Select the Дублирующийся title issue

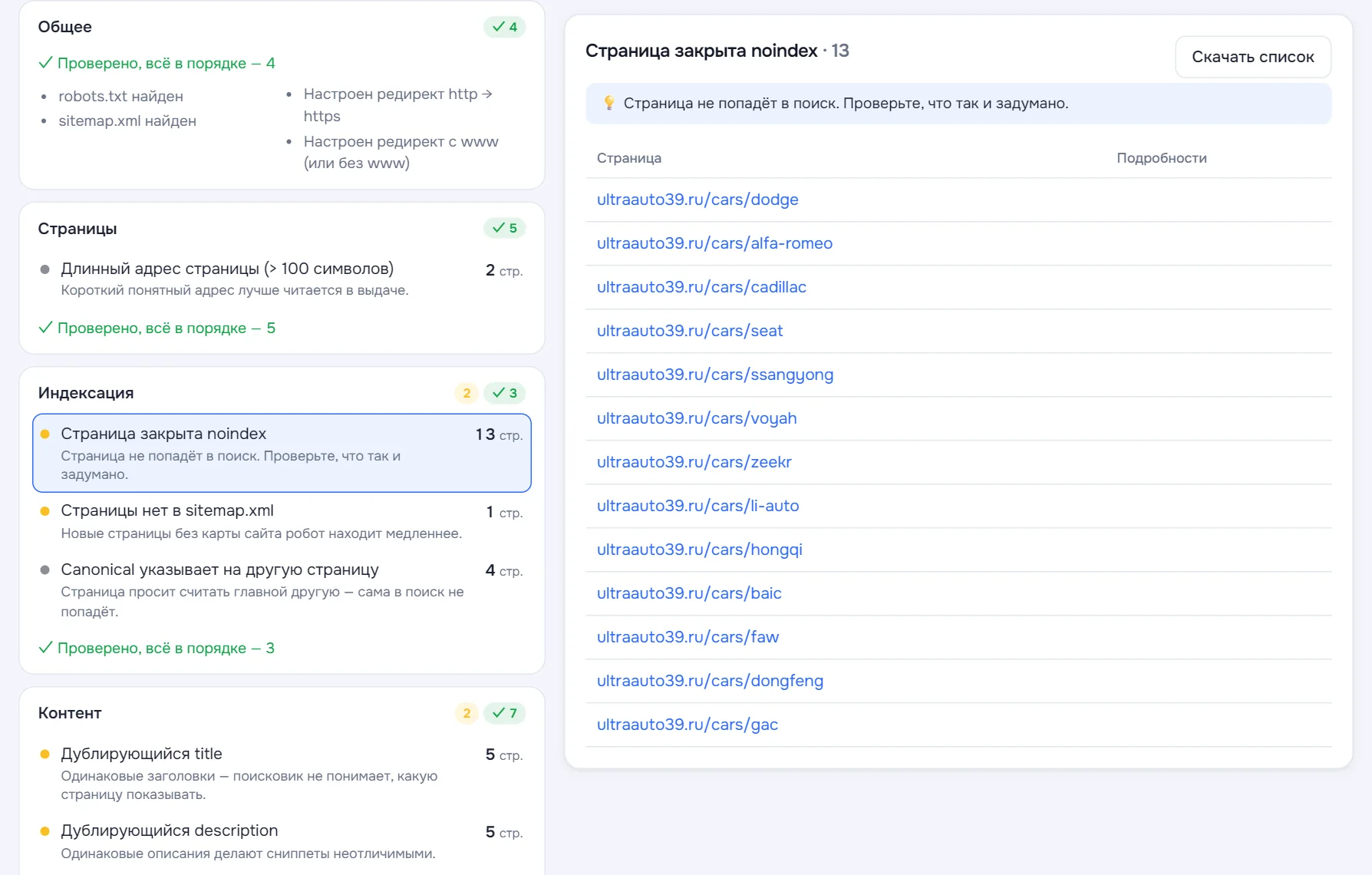pos(282,773)
